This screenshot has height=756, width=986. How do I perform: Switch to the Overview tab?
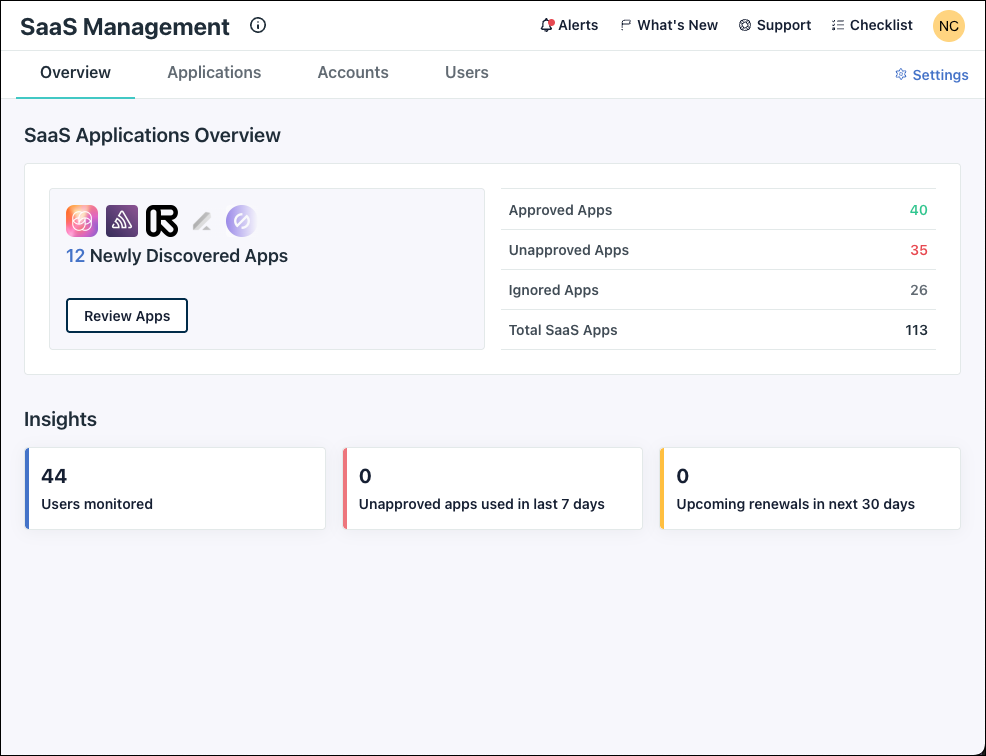tap(75, 73)
